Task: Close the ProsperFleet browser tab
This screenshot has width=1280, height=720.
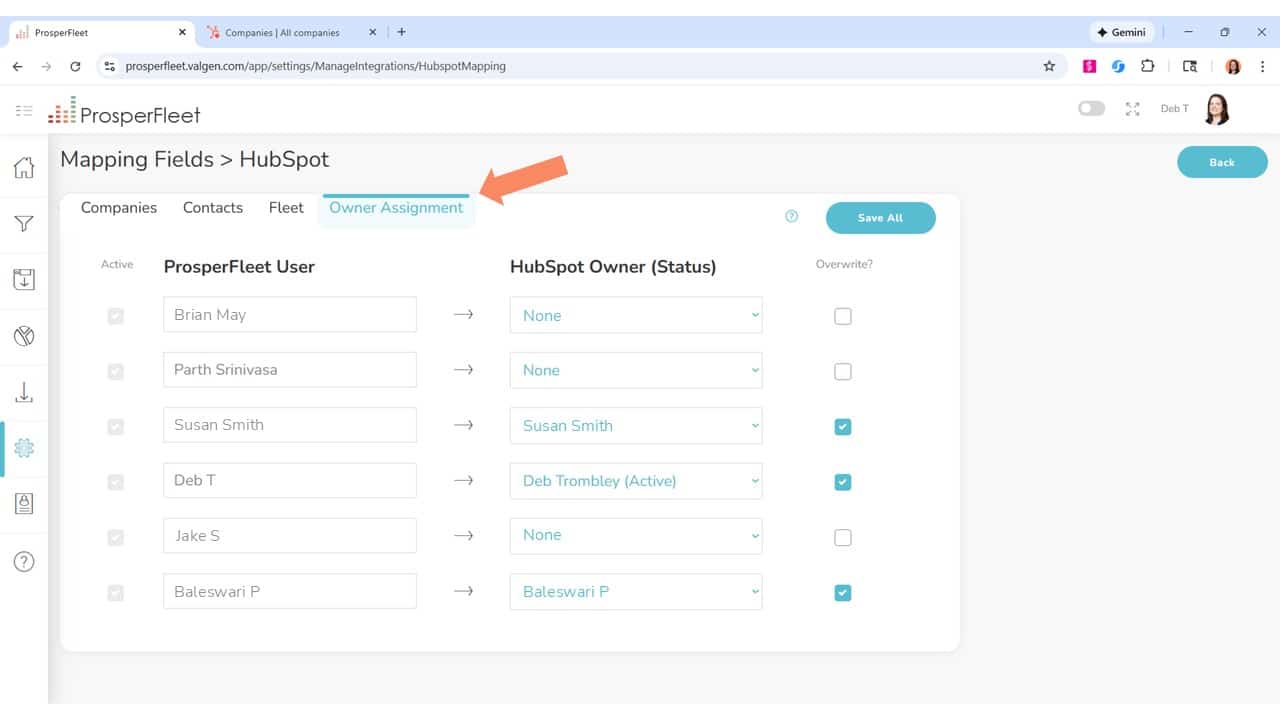Action: (182, 32)
